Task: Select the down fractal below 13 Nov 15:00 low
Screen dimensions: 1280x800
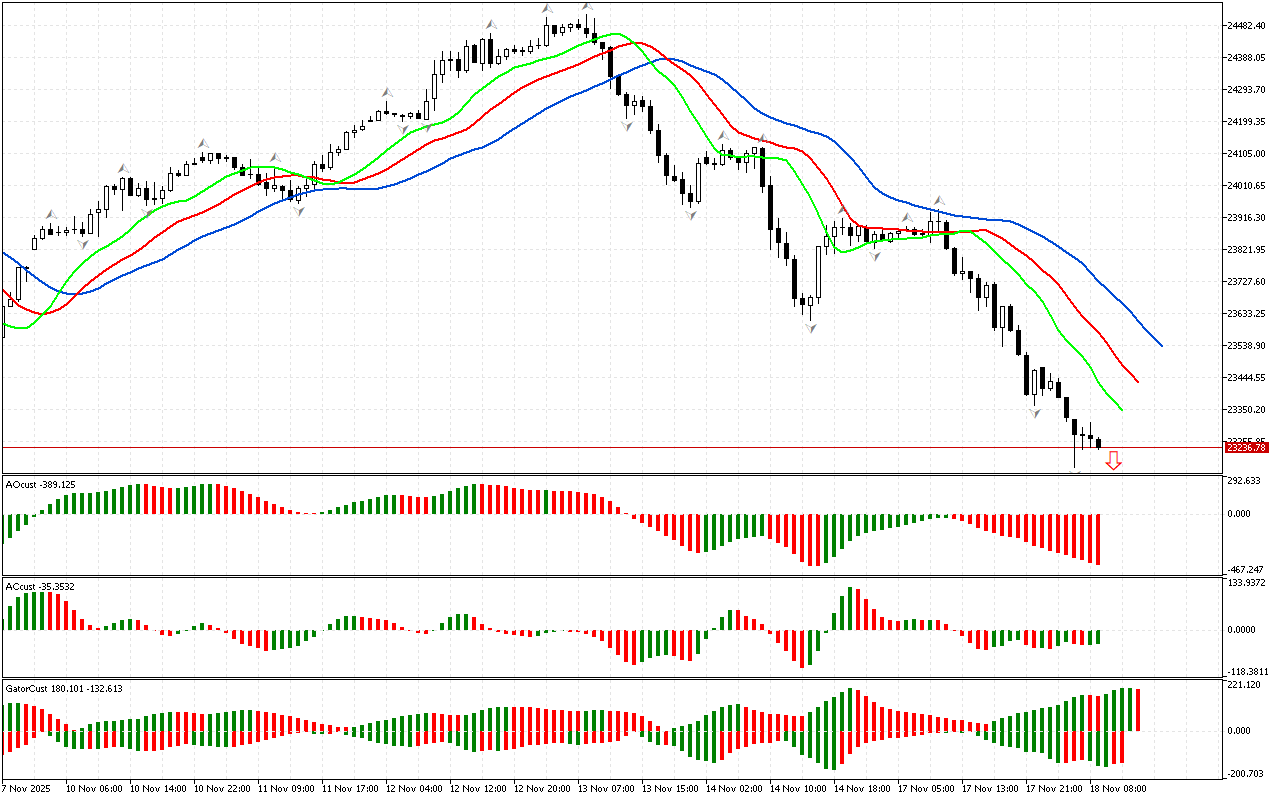Action: pos(691,214)
